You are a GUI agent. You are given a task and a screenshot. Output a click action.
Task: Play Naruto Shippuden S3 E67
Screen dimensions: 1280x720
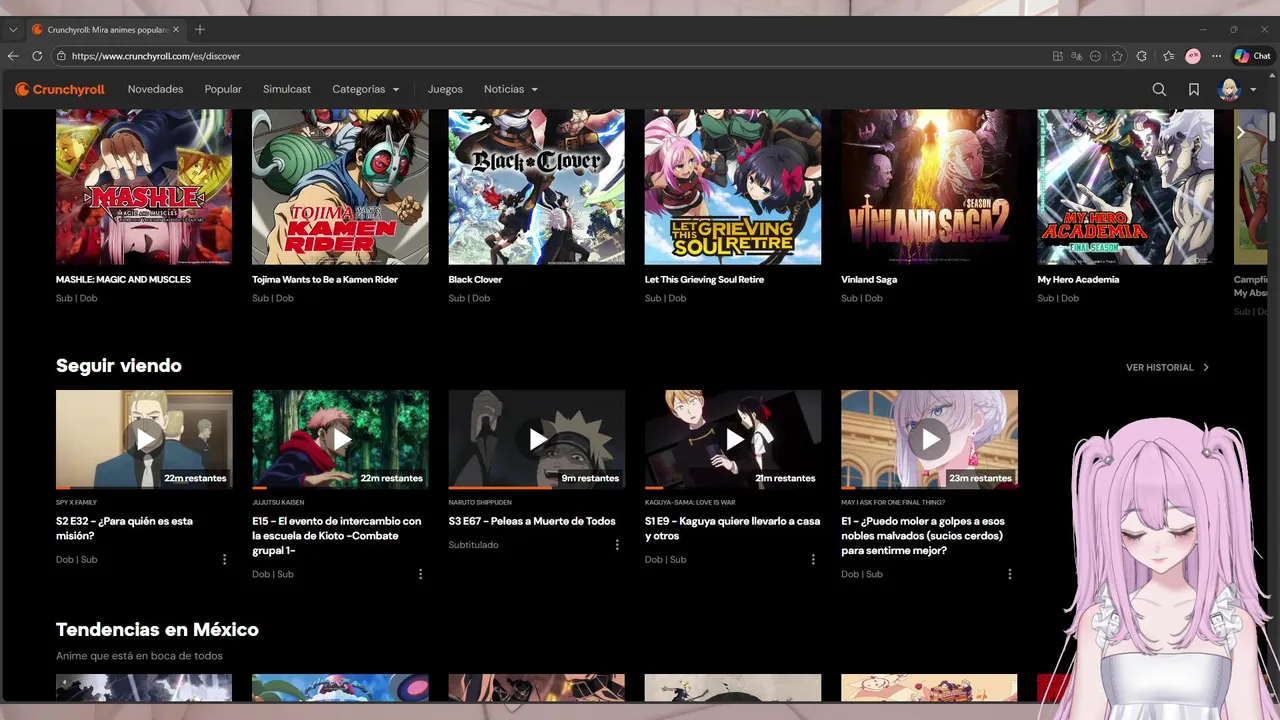pyautogui.click(x=537, y=439)
